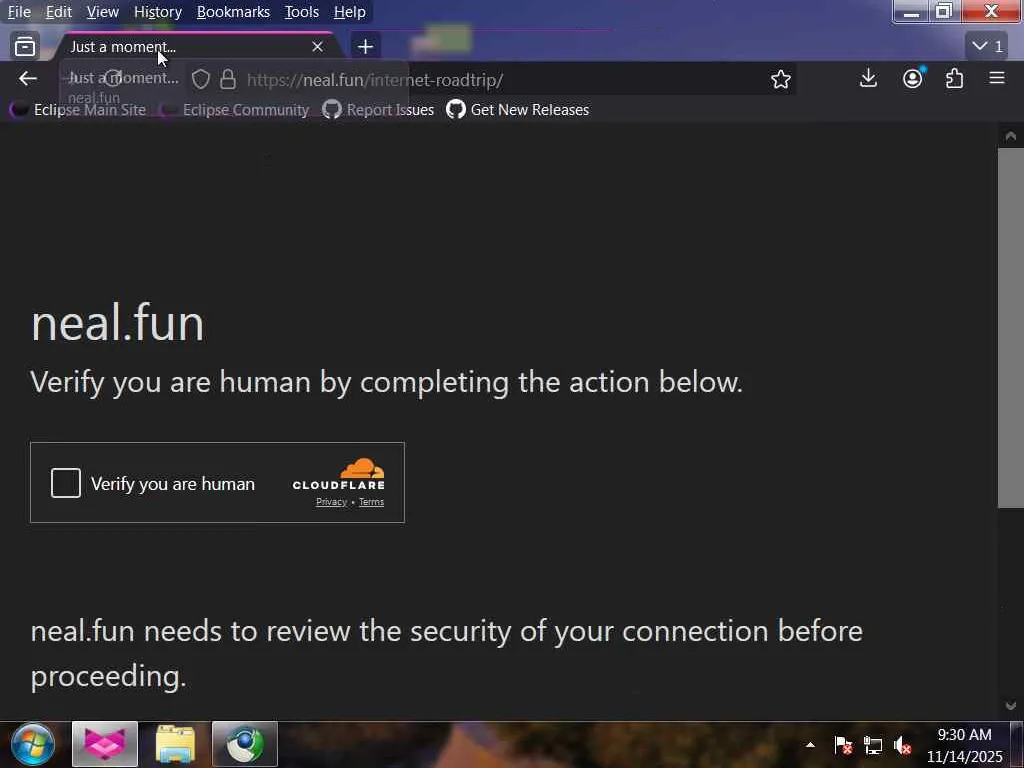The height and width of the screenshot is (768, 1024).
Task: Open a new tab with plus button
Action: pyautogui.click(x=366, y=46)
